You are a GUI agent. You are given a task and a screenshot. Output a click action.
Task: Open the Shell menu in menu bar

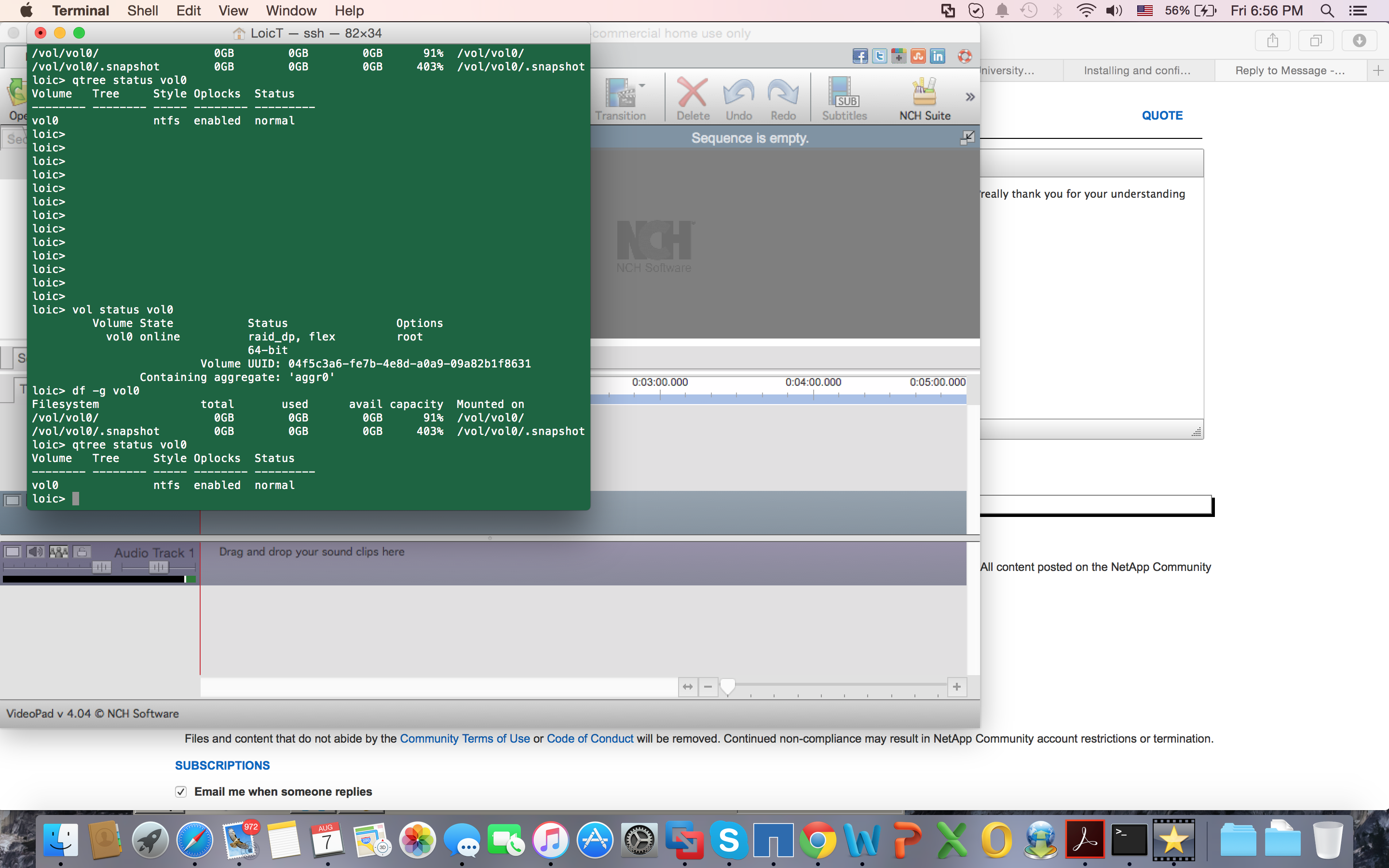point(142,10)
